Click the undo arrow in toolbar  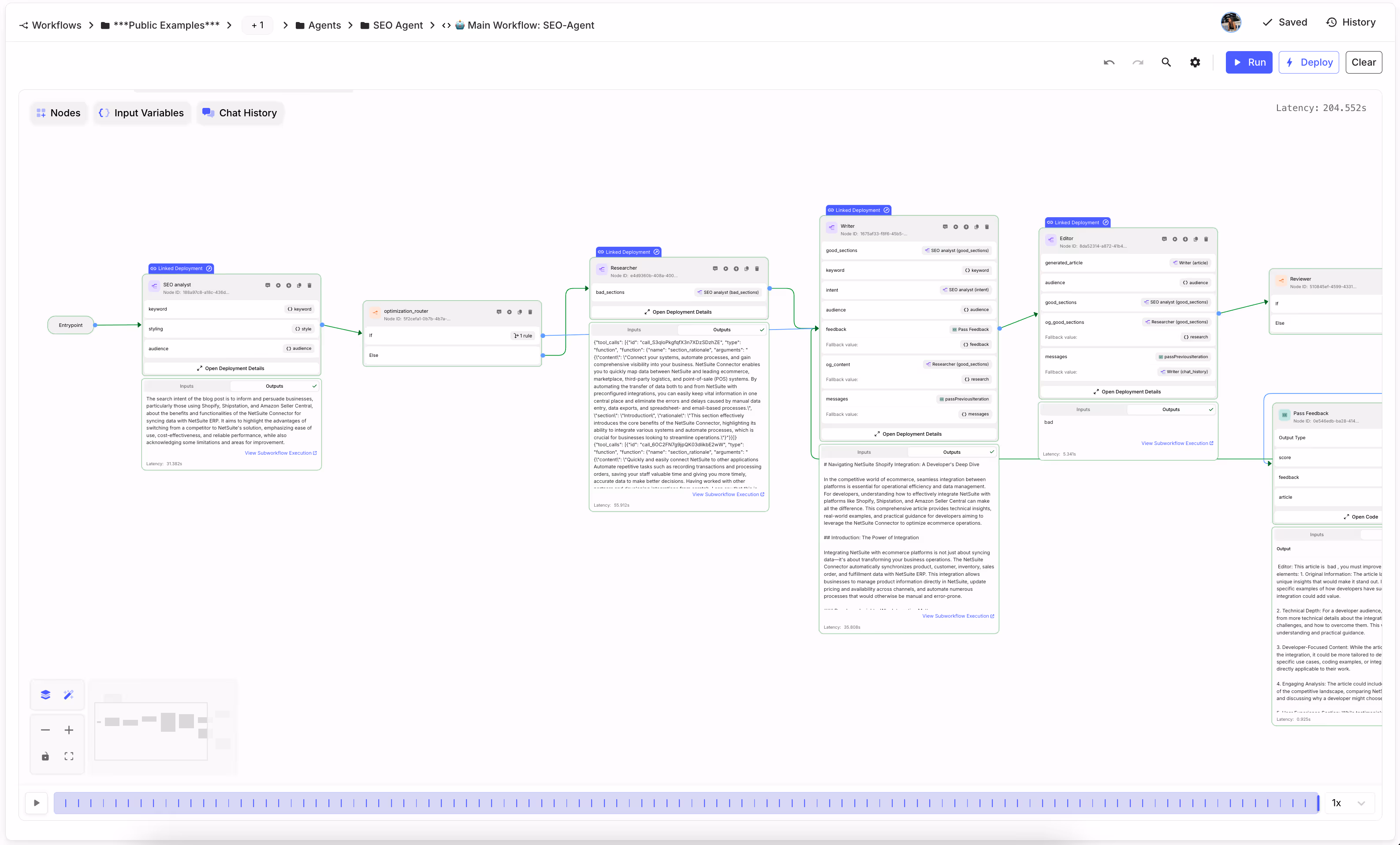pos(1109,63)
